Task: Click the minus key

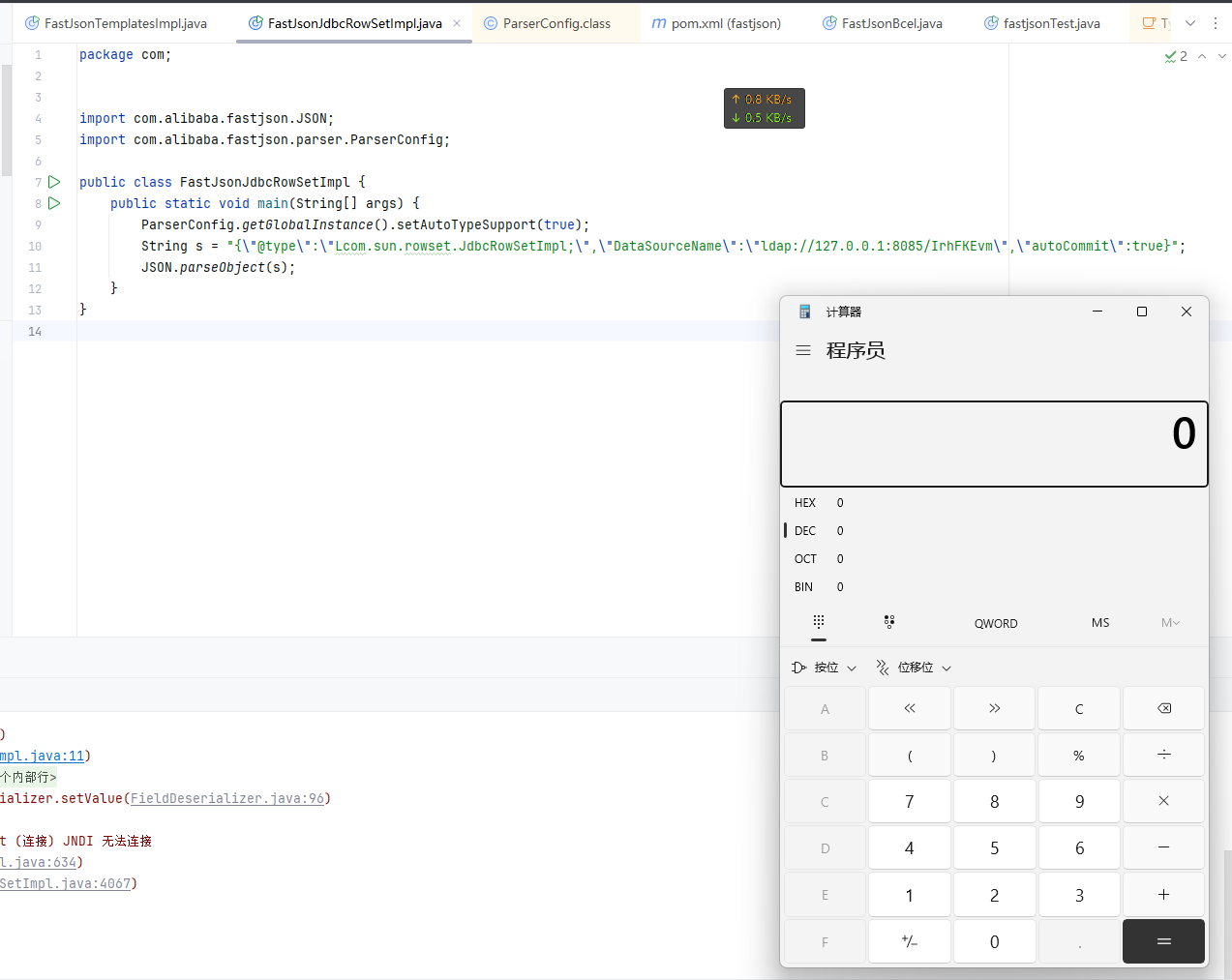Action: (1164, 847)
